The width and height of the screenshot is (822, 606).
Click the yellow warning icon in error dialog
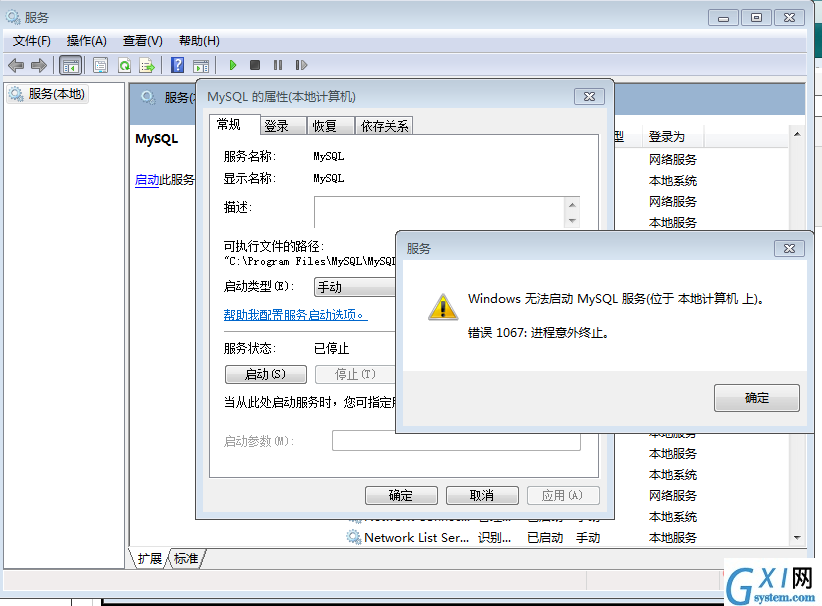[443, 307]
